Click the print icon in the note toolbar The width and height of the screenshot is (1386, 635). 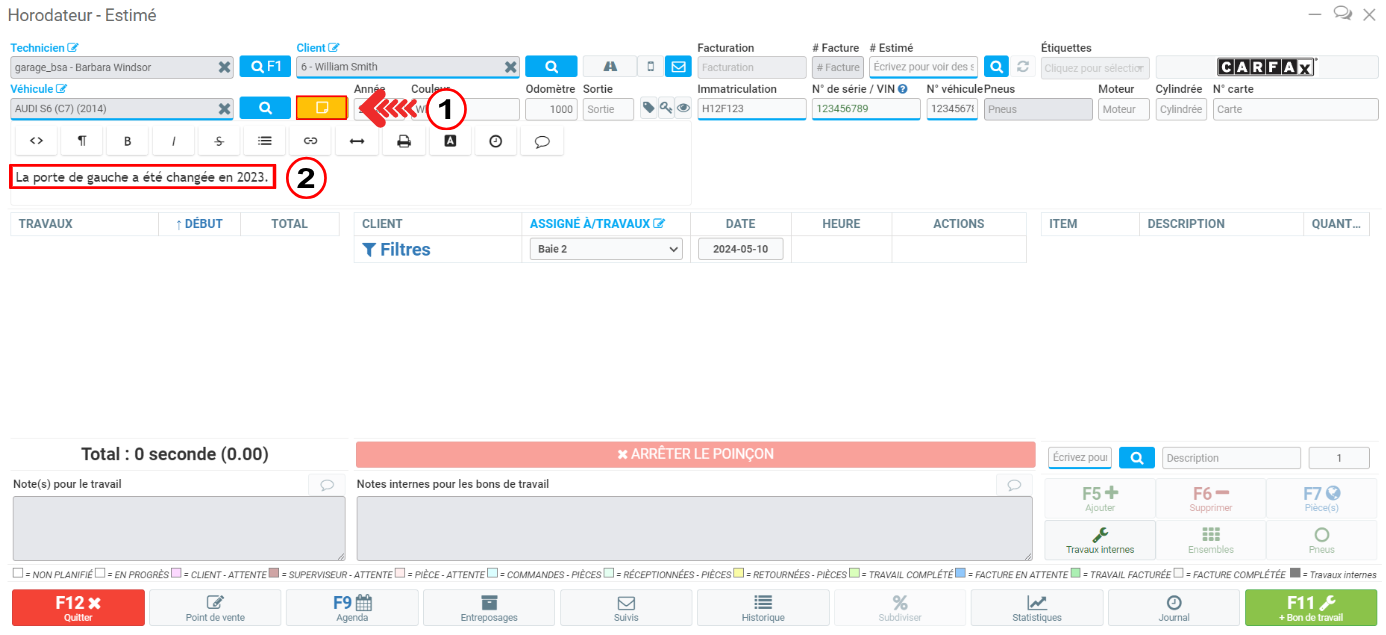[x=404, y=141]
